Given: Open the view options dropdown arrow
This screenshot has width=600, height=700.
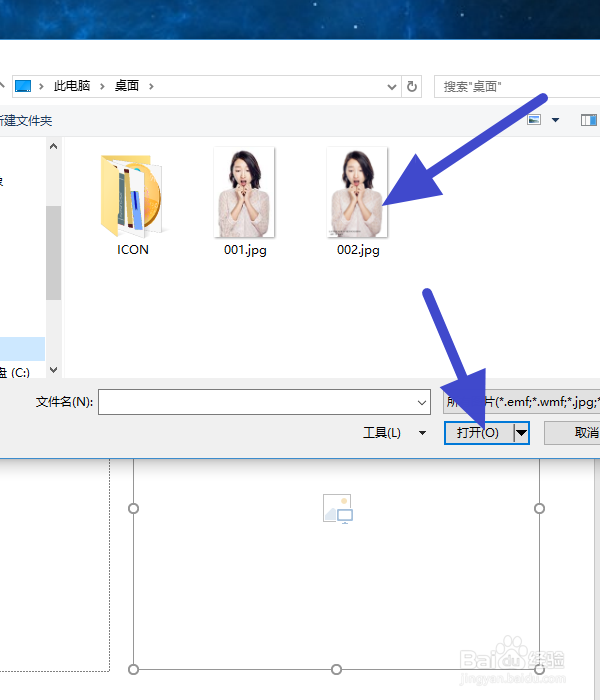Looking at the screenshot, I should pyautogui.click(x=555, y=120).
